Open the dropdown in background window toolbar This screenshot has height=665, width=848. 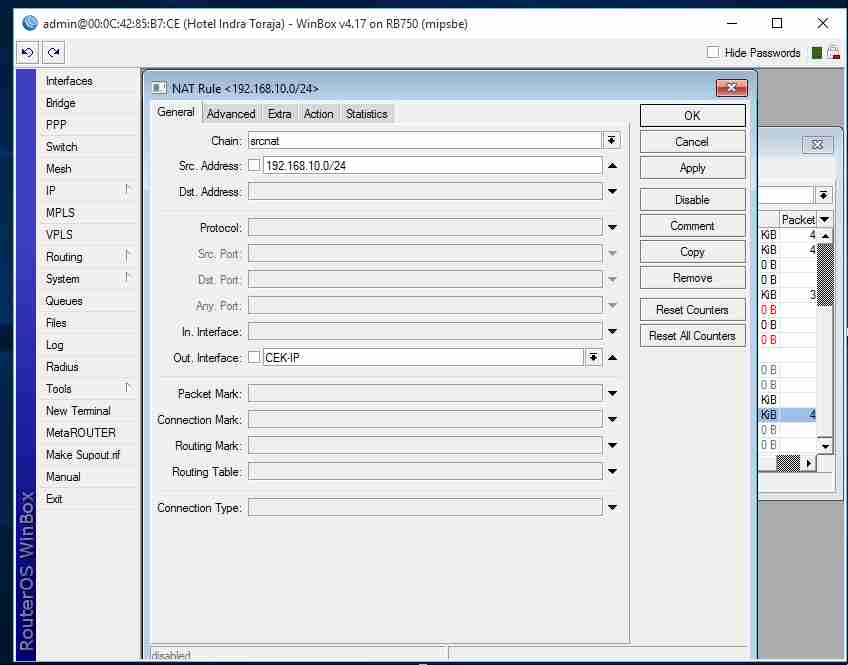(x=823, y=195)
